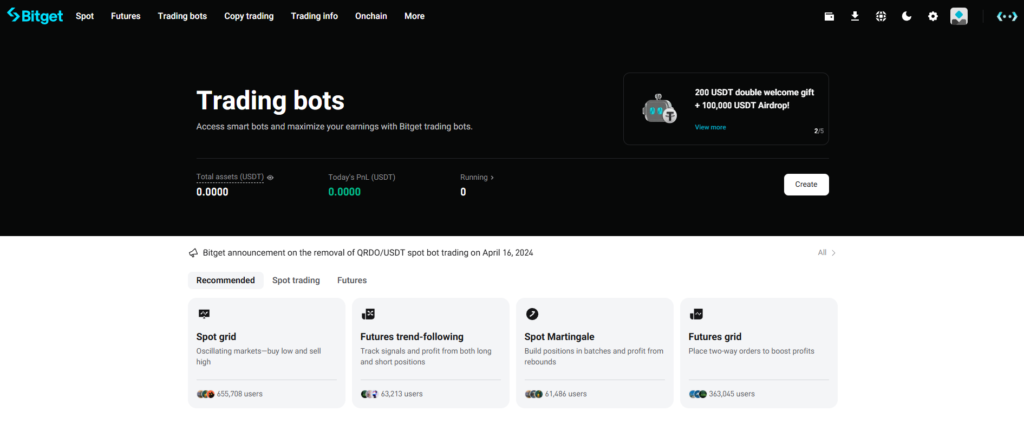Click the 363,045 users text
Screen dimensions: 1024x431
[731, 394]
